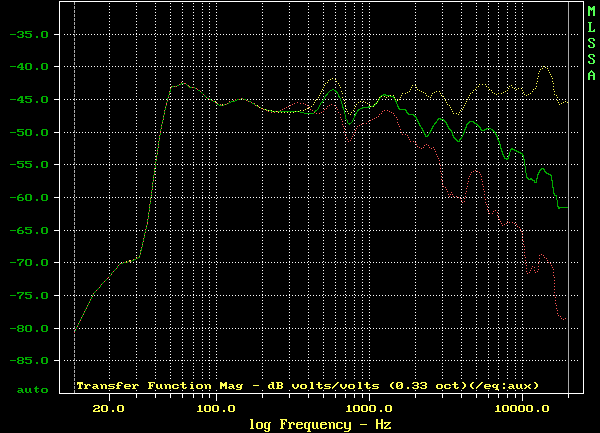
Task: Click the solid green curve's right end point
Action: click(567, 207)
